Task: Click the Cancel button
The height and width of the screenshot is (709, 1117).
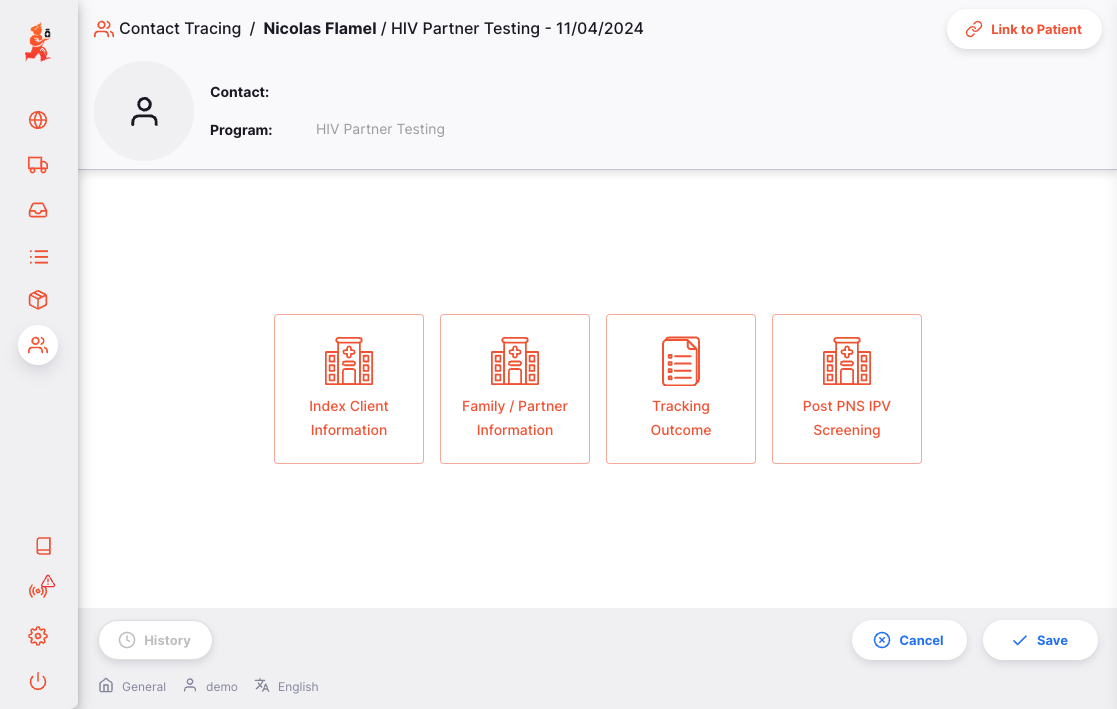Action: (909, 640)
